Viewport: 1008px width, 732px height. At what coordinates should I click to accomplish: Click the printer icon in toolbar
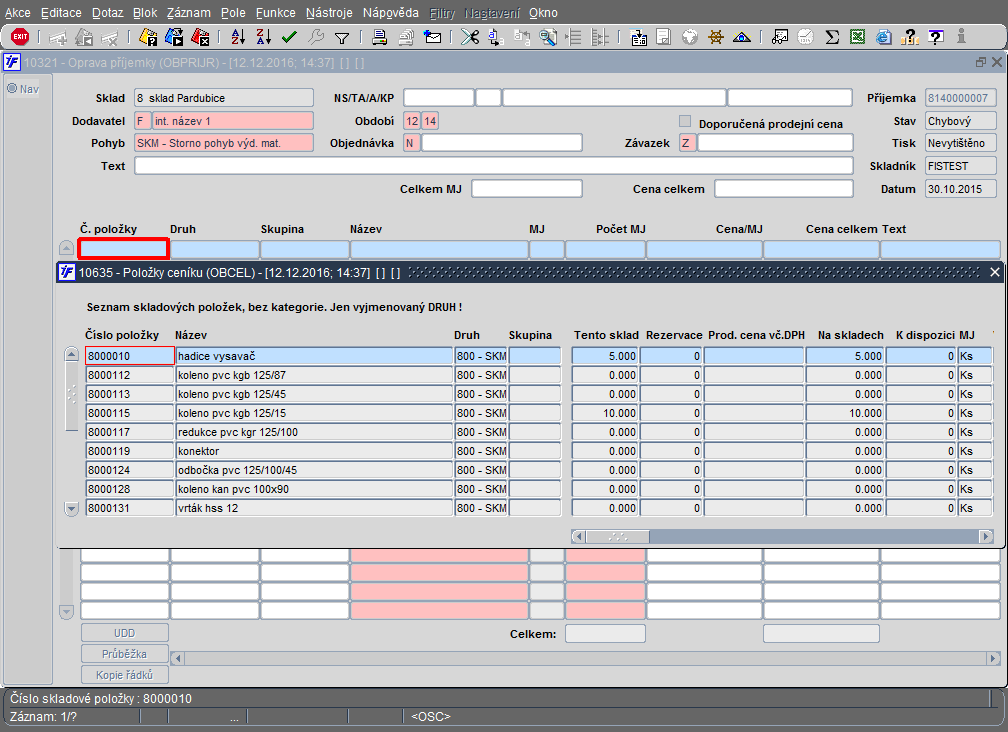[x=380, y=37]
